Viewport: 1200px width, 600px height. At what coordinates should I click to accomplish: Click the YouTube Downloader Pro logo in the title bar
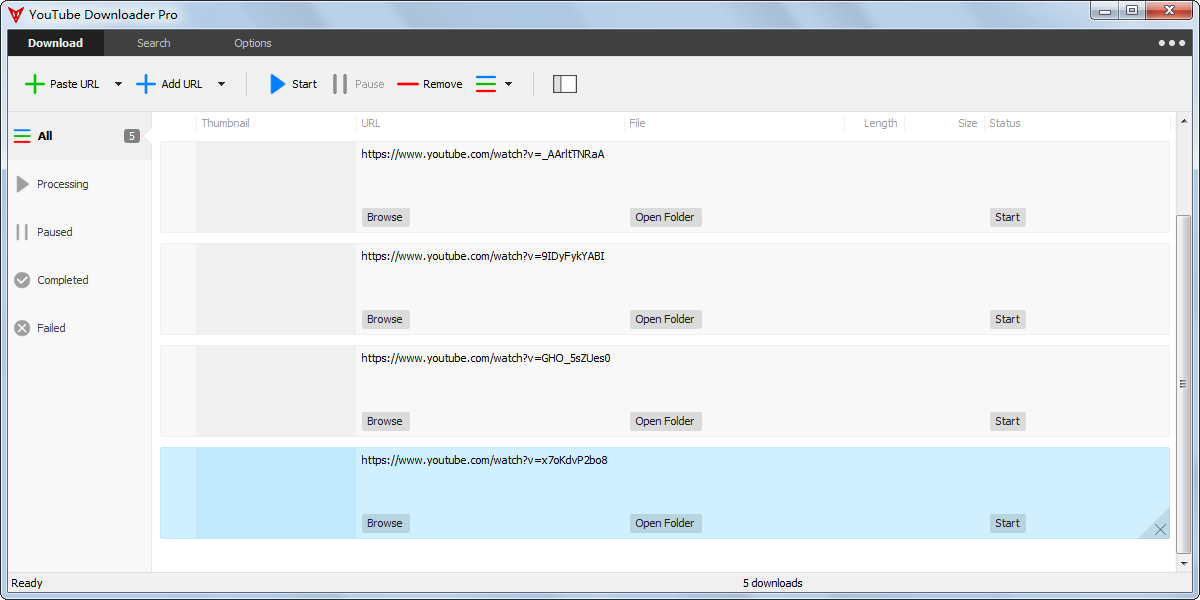[x=16, y=14]
